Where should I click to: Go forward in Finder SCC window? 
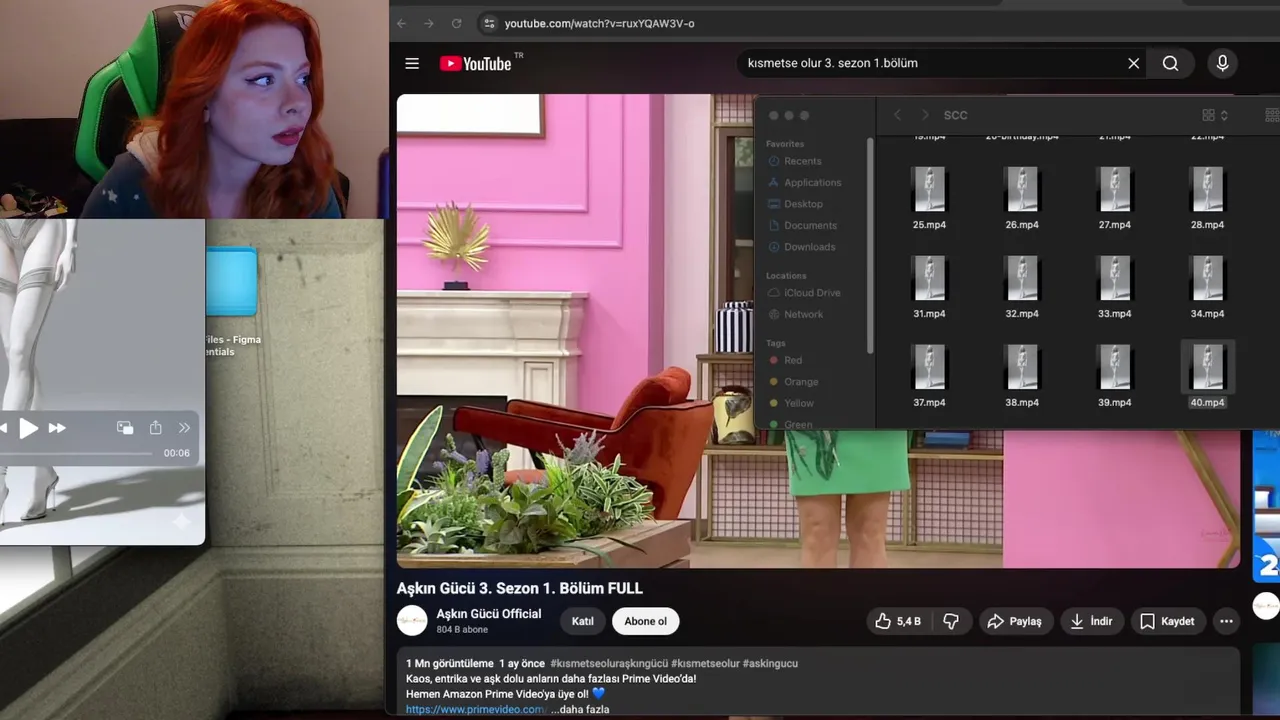tap(924, 115)
